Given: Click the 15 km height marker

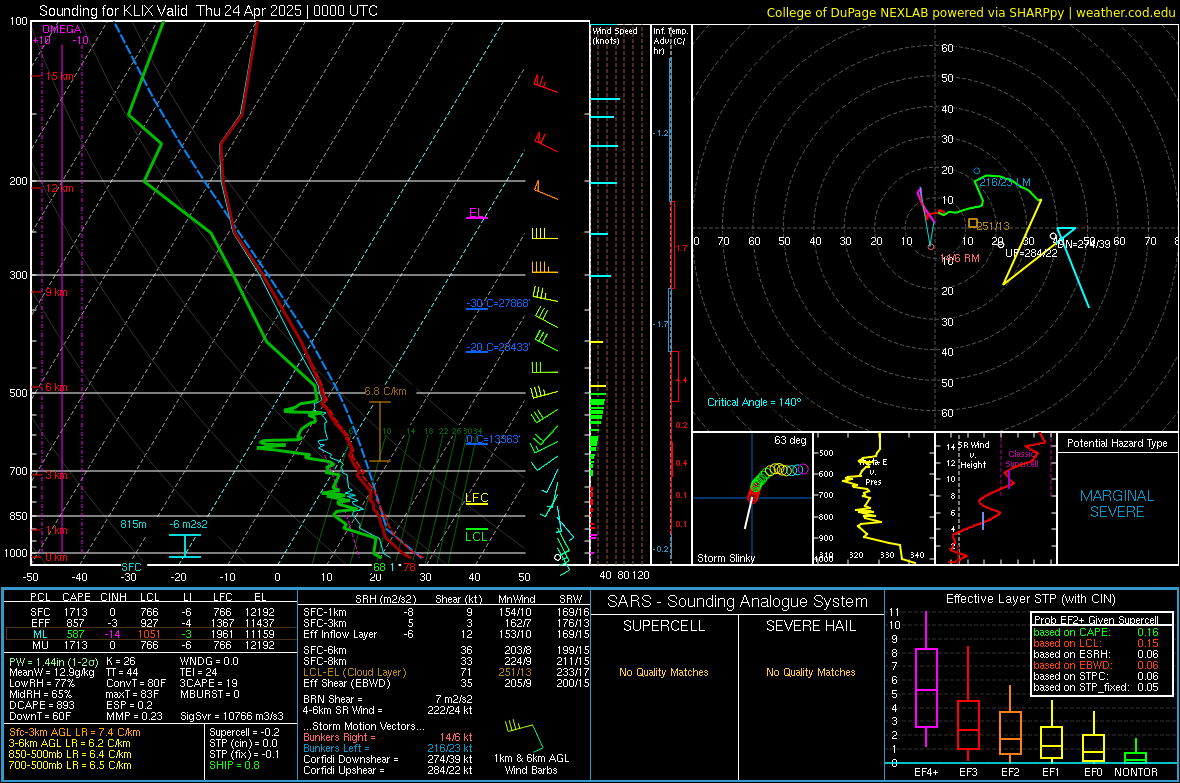Looking at the screenshot, I should click(x=59, y=76).
